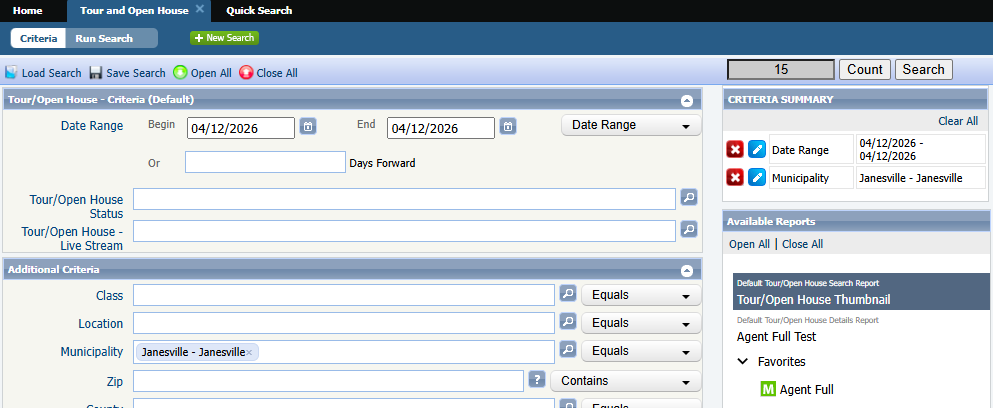This screenshot has width=993, height=408.
Task: Open the End date calendar picker
Action: pyautogui.click(x=508, y=127)
